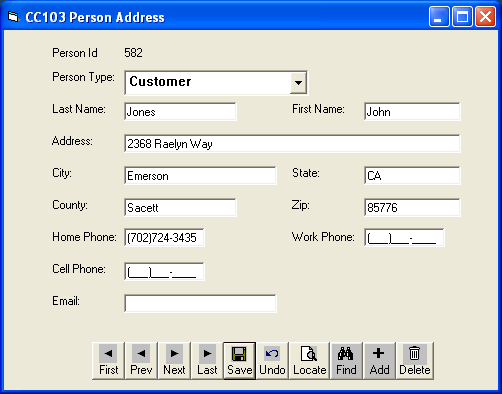
Task: Add a new person record
Action: 379,361
